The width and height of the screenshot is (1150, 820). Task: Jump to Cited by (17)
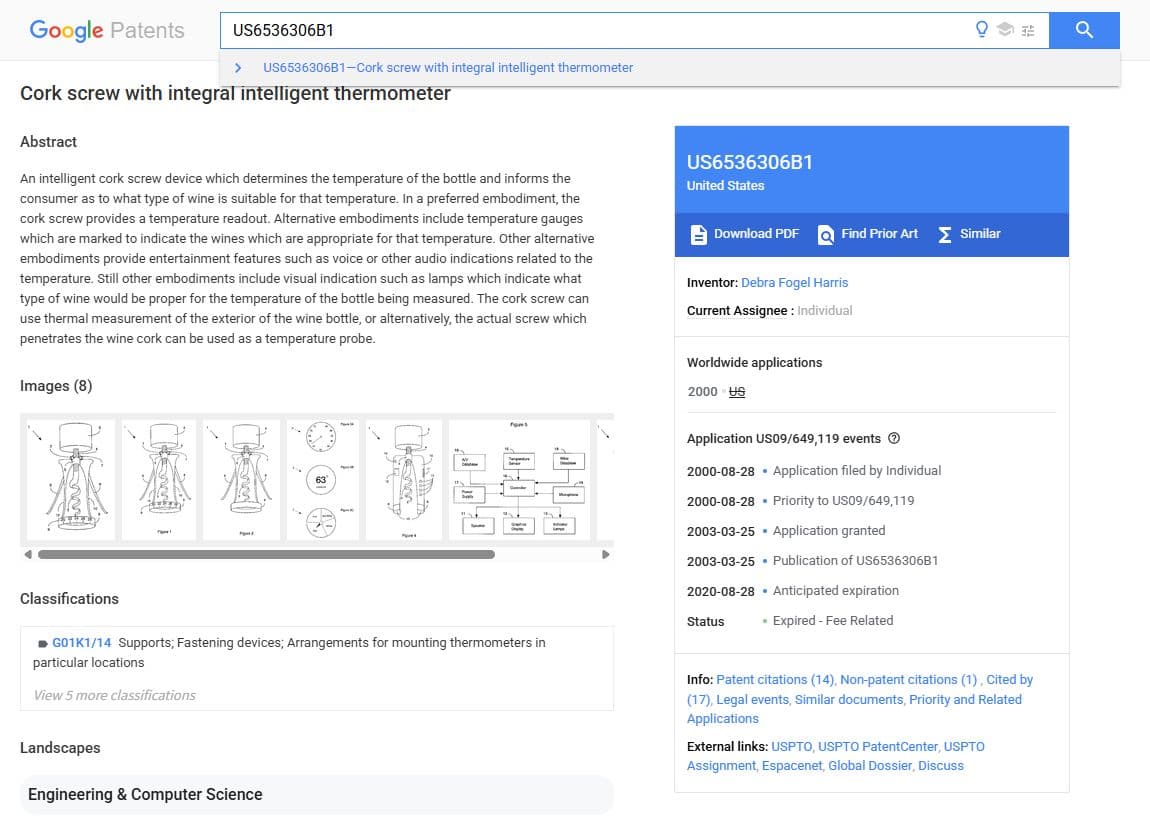[x=1009, y=679]
